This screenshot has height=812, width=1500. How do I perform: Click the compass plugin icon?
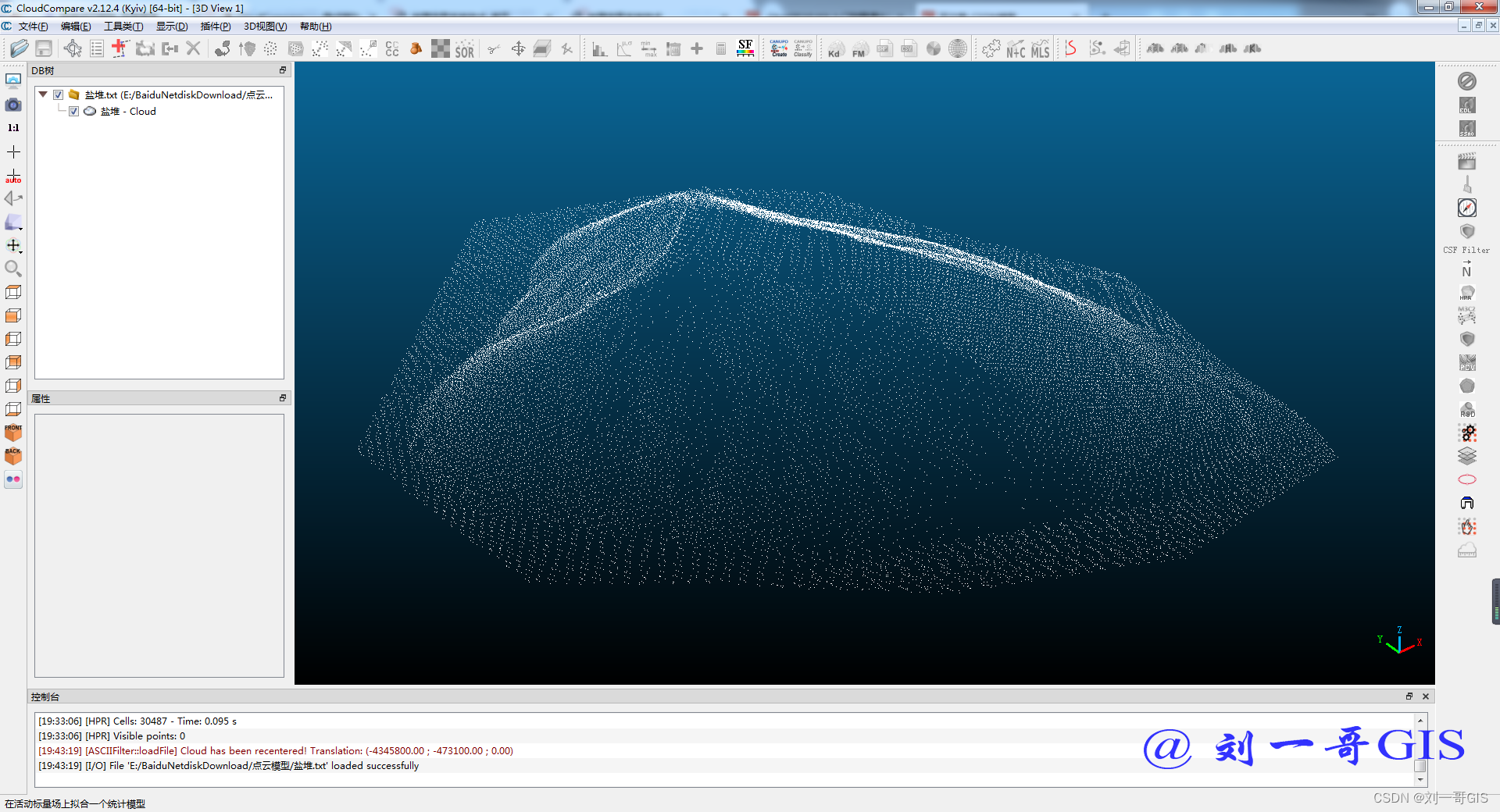click(1466, 208)
